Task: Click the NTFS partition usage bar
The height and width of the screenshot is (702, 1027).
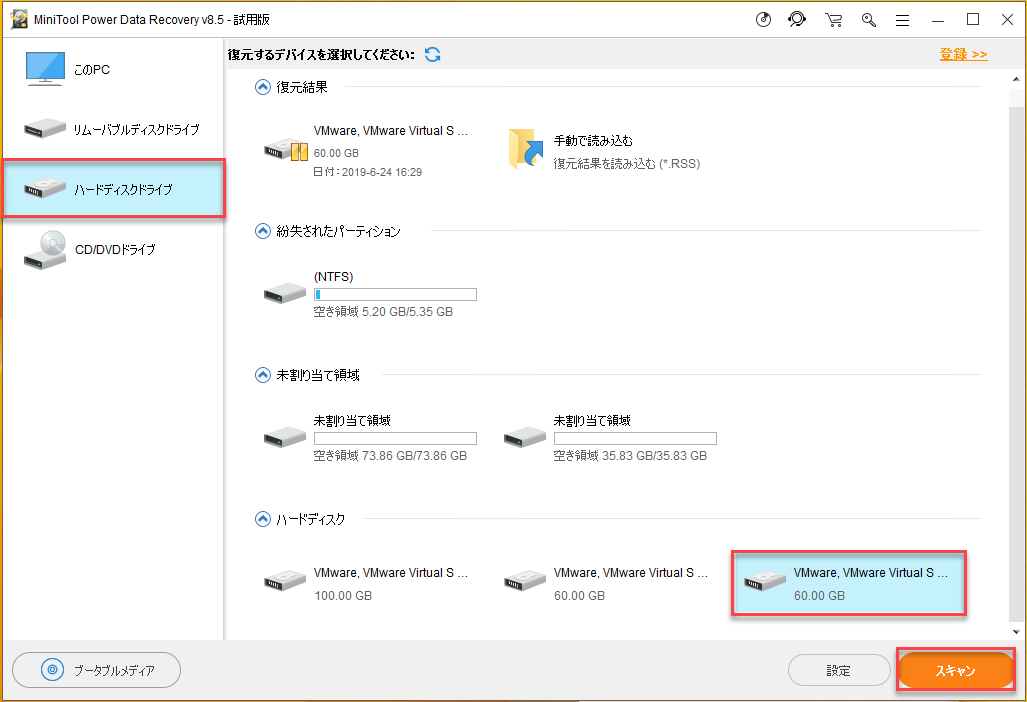Action: coord(395,295)
